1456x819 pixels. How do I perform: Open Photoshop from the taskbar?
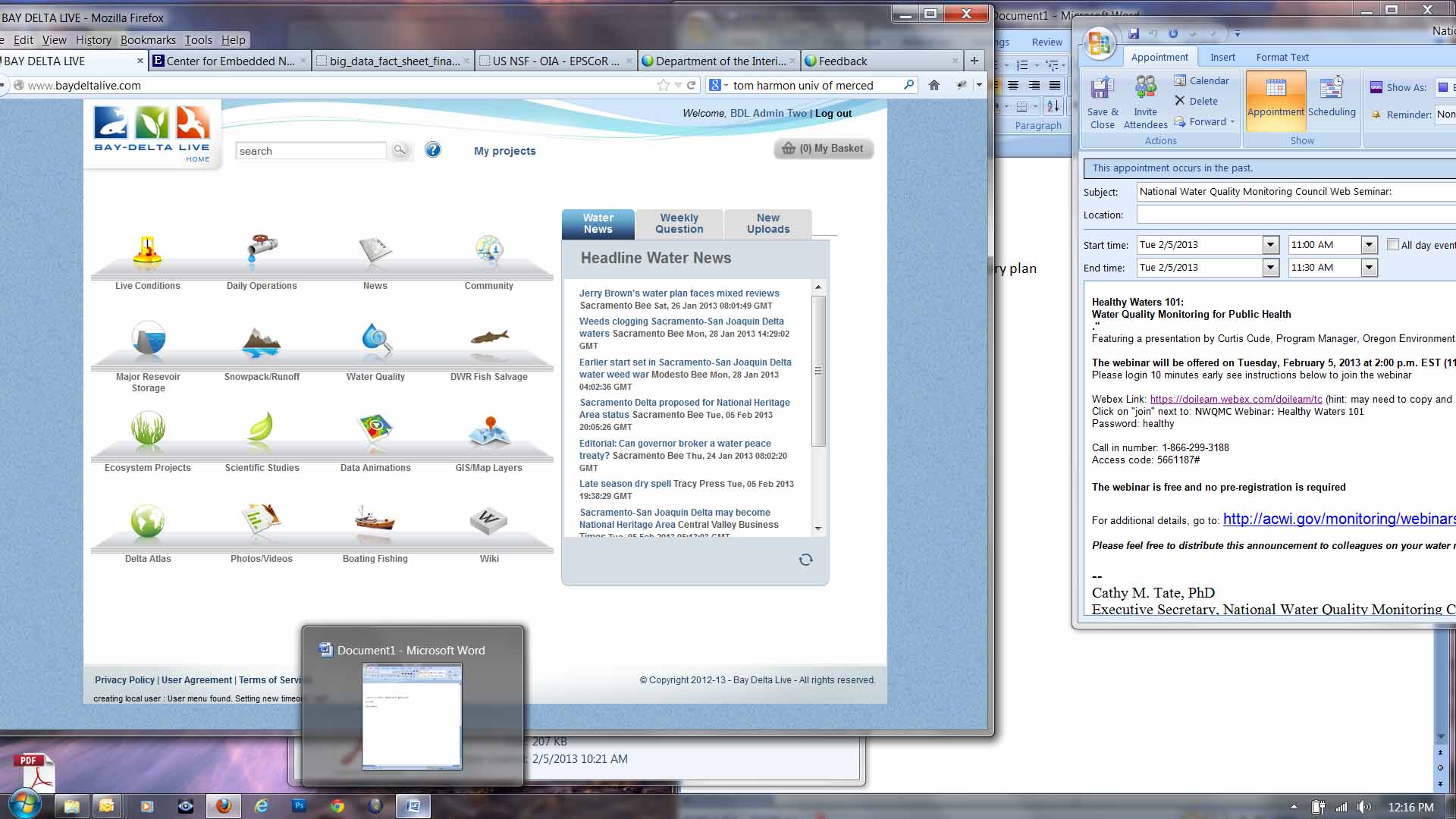[x=300, y=806]
